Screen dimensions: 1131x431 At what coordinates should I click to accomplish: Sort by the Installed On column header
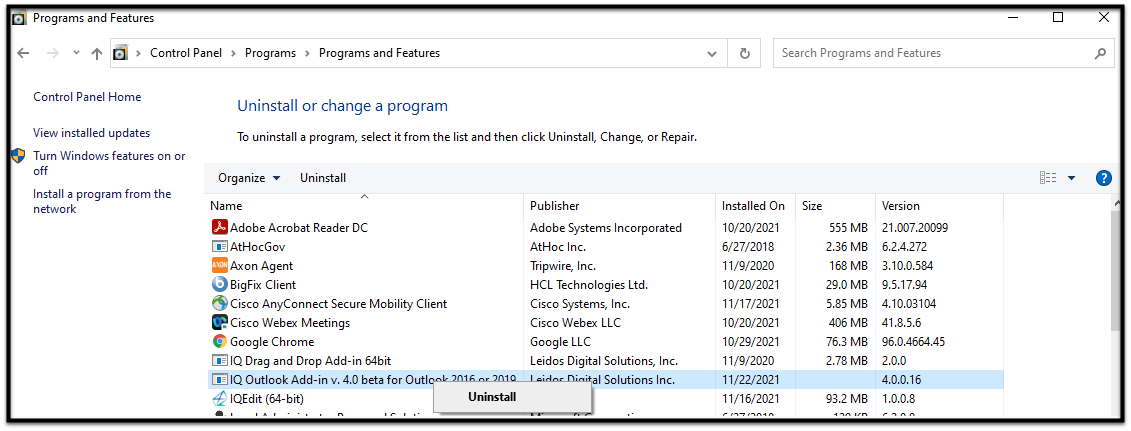(755, 205)
